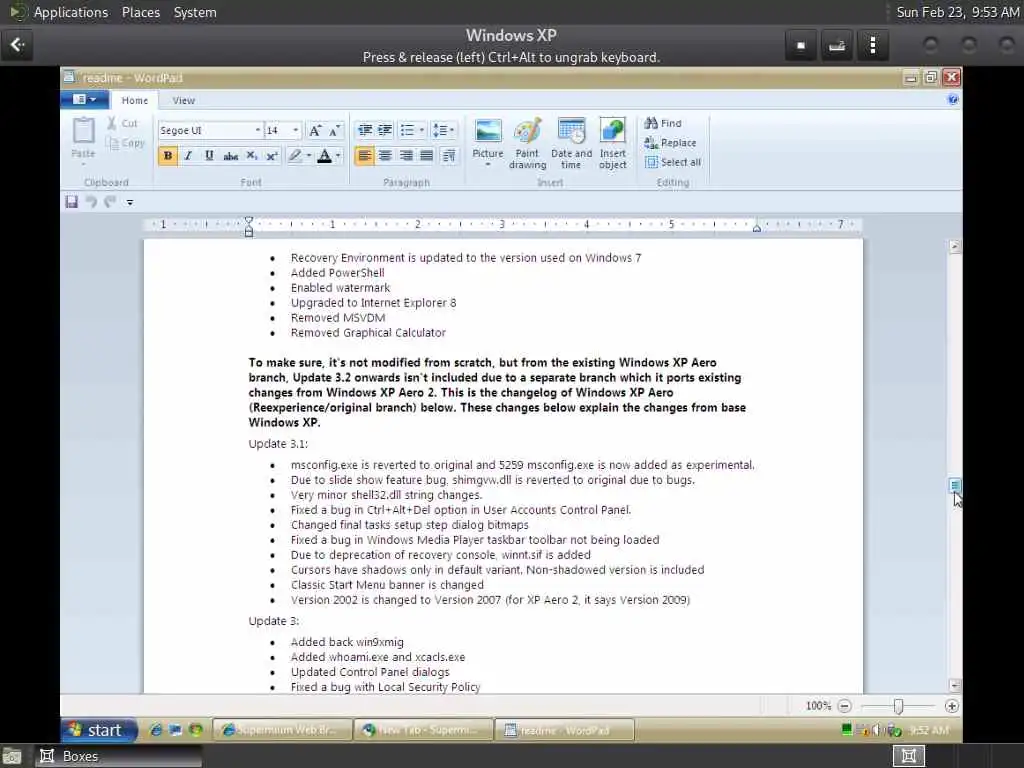Viewport: 1024px width, 768px height.
Task: Open Segoe UI font family dropdown
Action: [x=257, y=131]
